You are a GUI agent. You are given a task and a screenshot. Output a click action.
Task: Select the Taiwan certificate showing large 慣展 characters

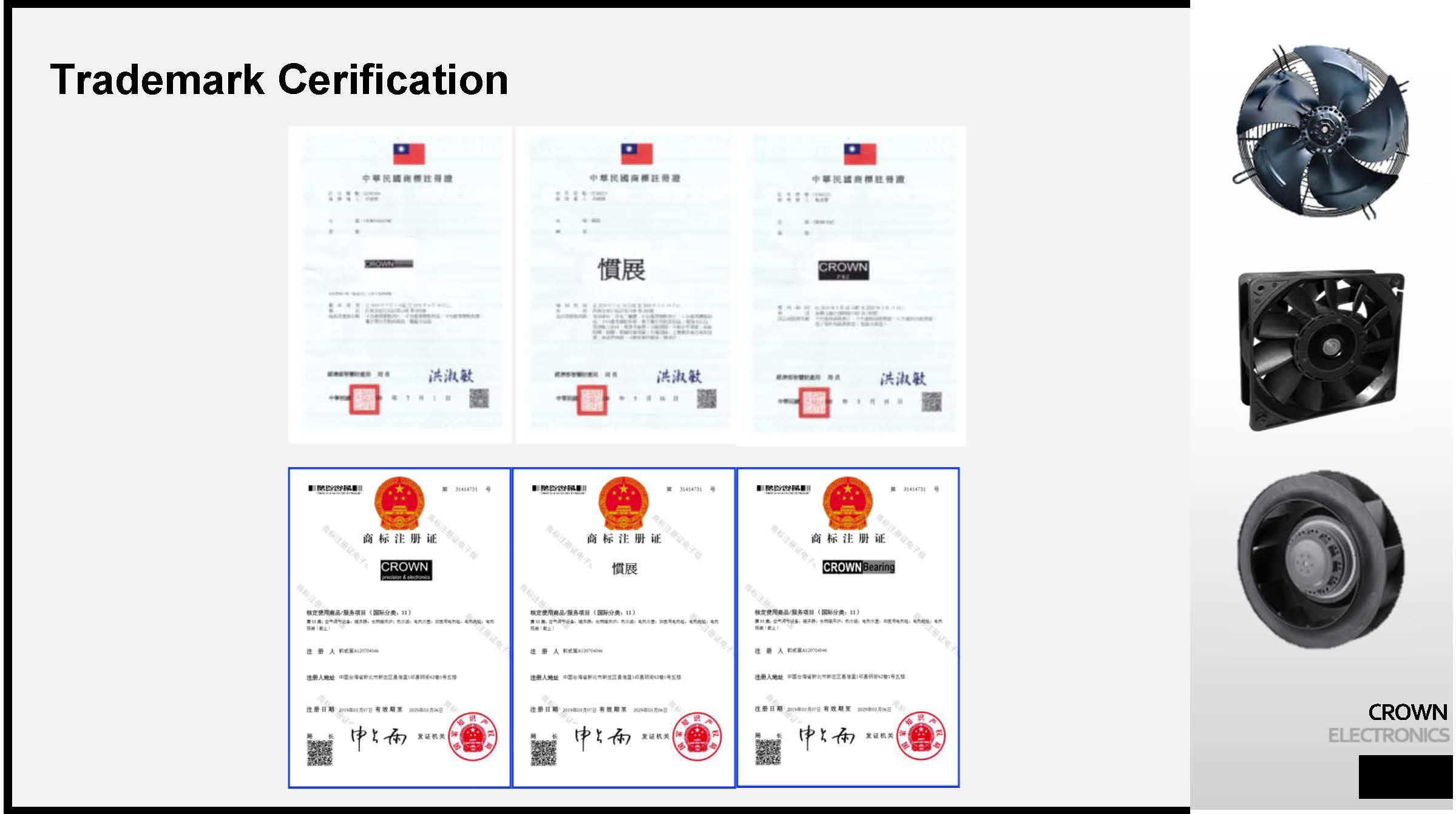click(x=625, y=284)
